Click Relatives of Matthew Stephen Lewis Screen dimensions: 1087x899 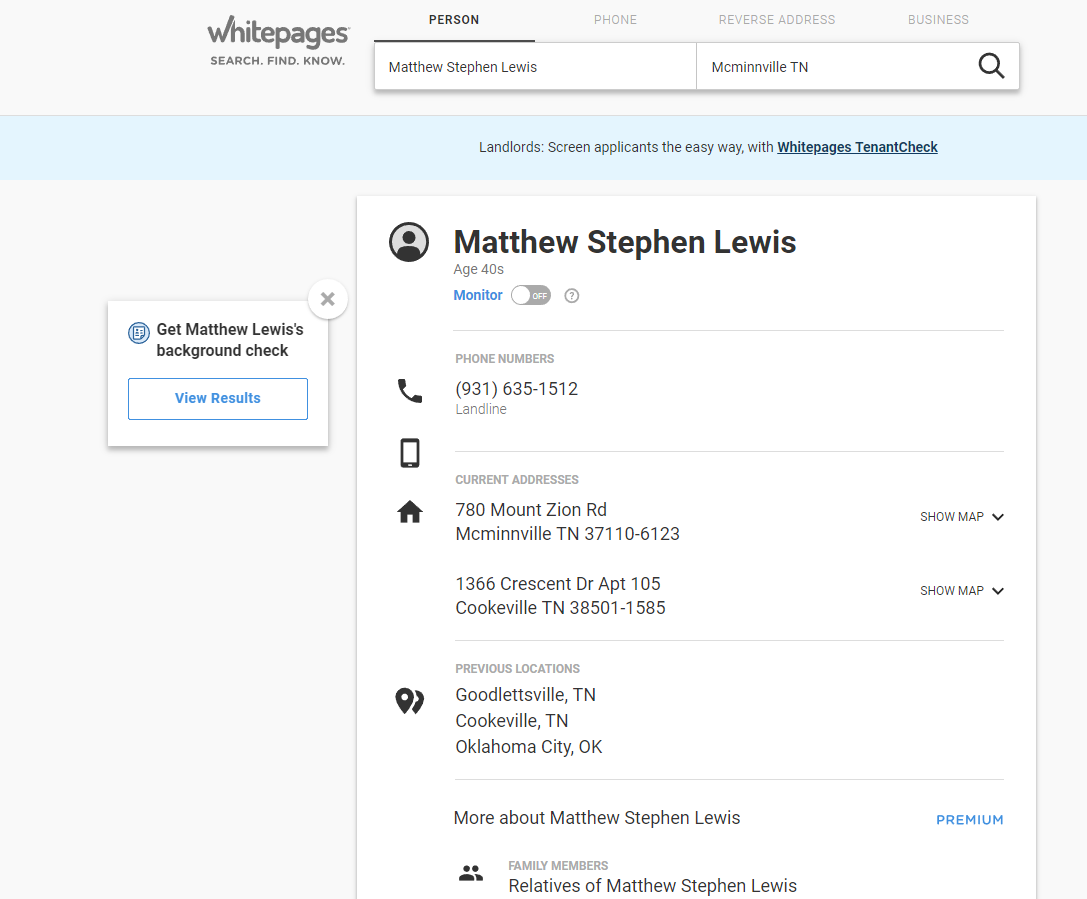click(652, 886)
